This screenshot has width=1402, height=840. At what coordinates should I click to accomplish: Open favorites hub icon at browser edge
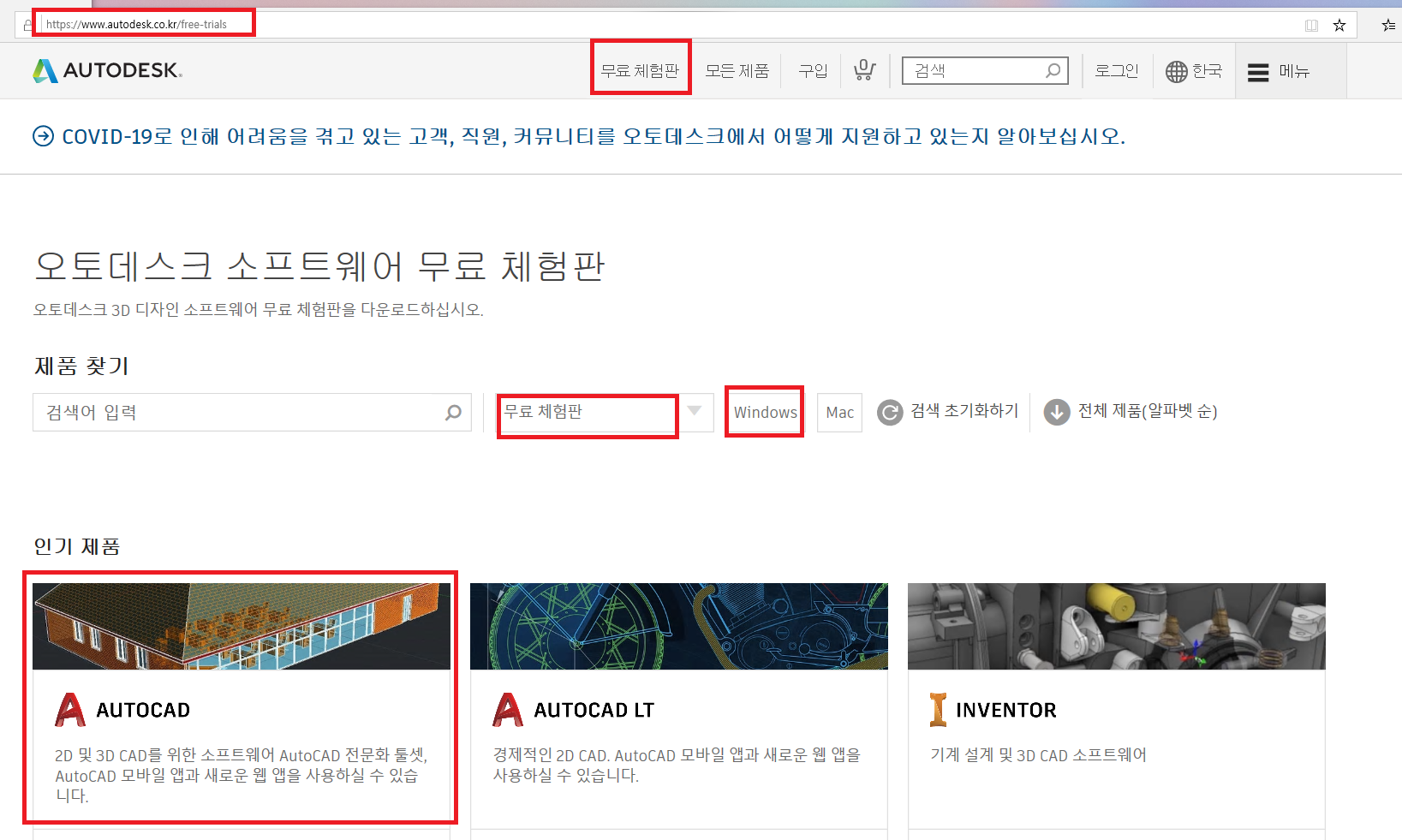(x=1389, y=25)
